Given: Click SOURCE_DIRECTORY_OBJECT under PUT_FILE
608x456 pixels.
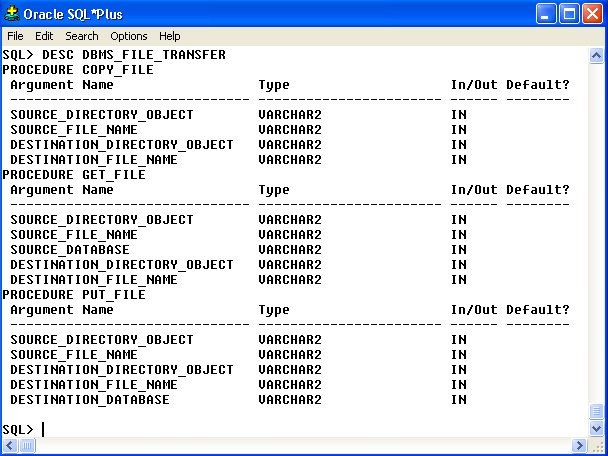Looking at the screenshot, I should tap(102, 340).
